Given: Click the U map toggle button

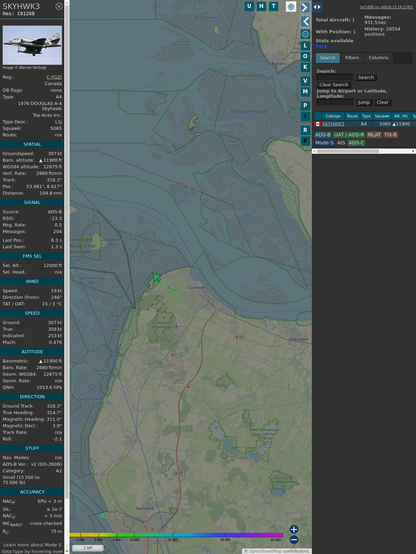Looking at the screenshot, I should coord(249,6).
